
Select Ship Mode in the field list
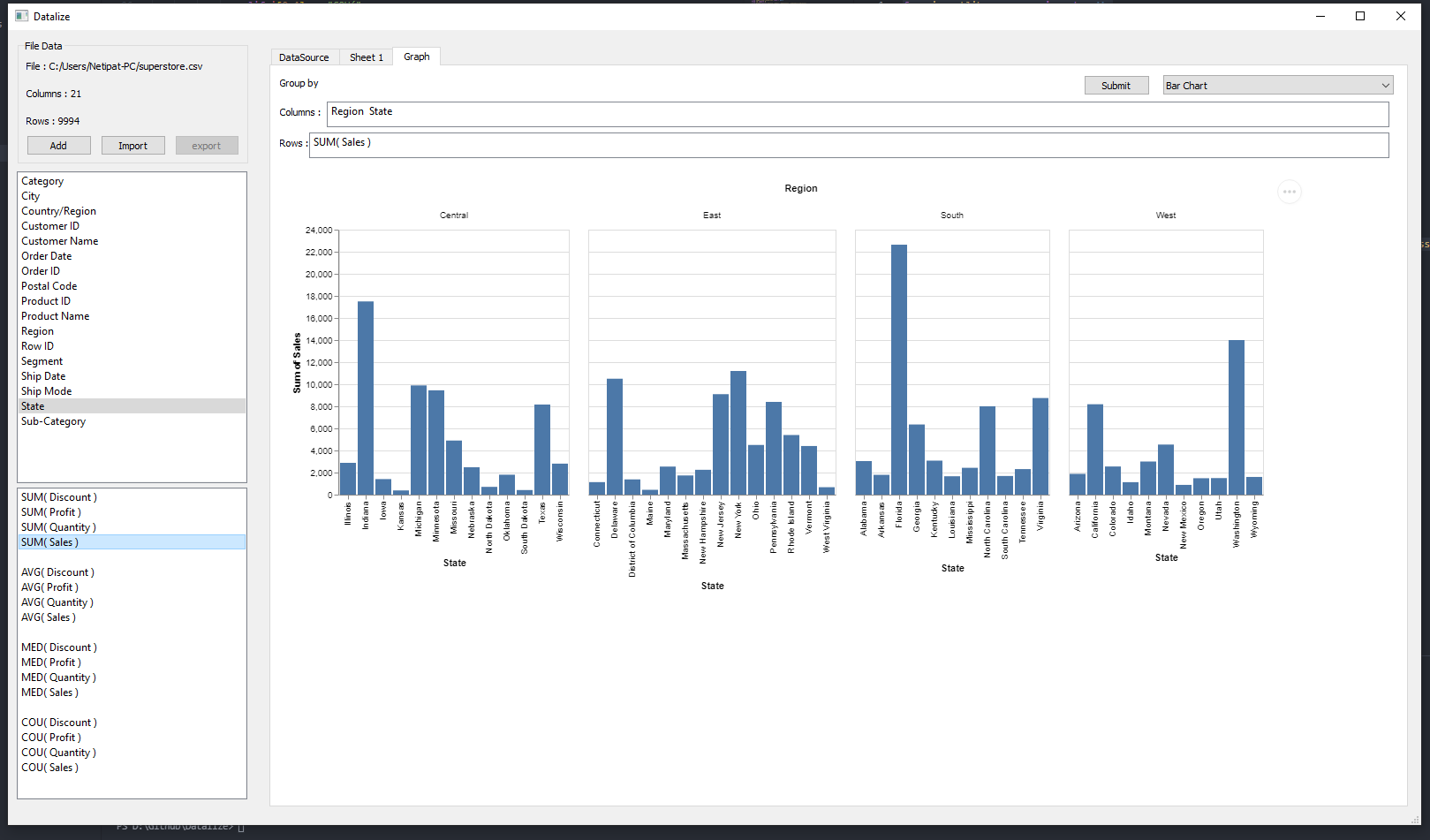coord(46,390)
